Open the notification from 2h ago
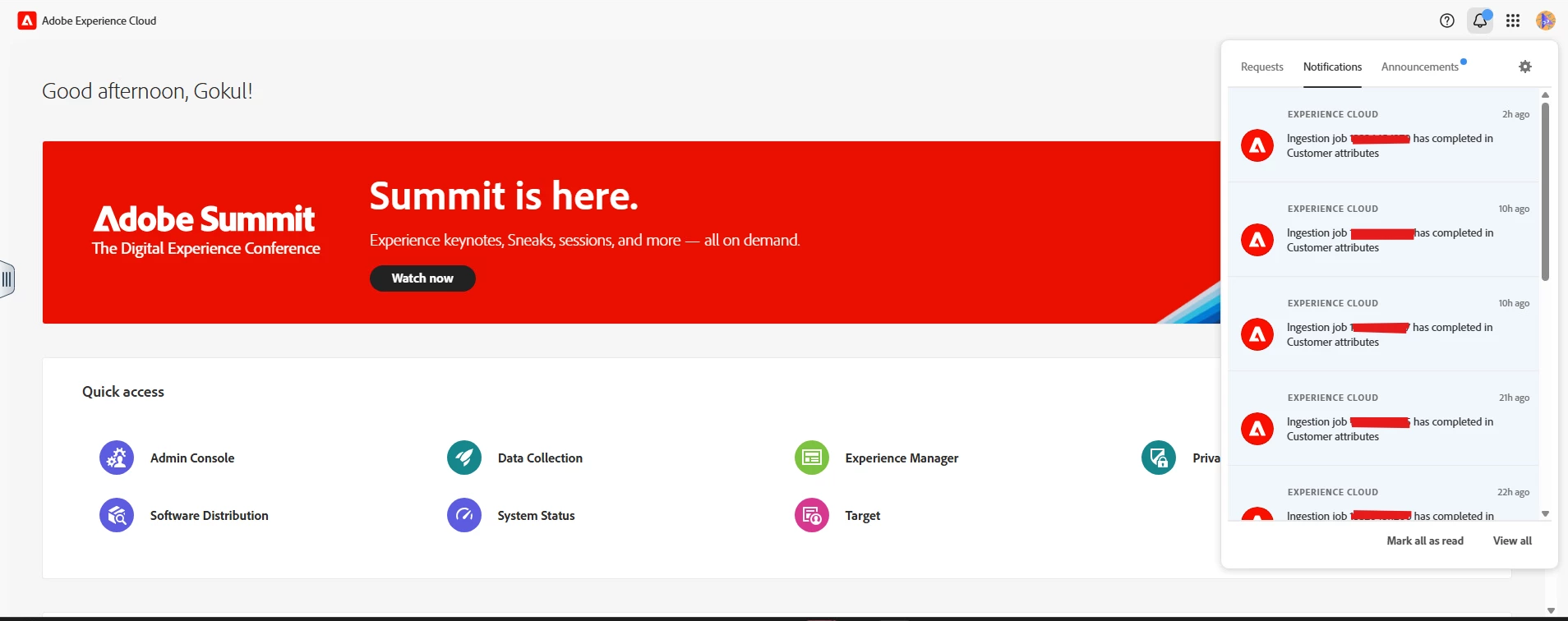1568x621 pixels. point(1383,135)
